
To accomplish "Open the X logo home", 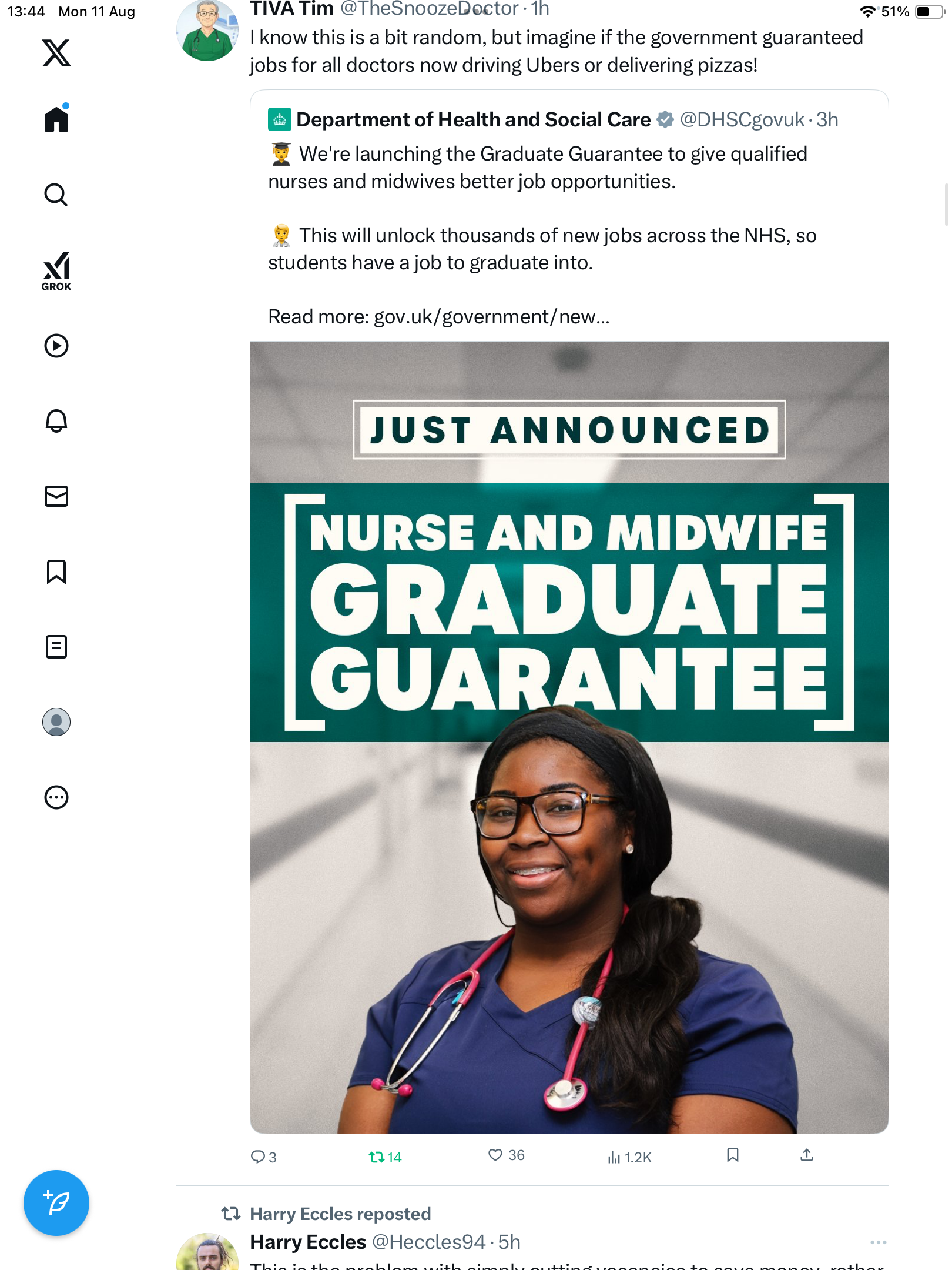I will (56, 53).
